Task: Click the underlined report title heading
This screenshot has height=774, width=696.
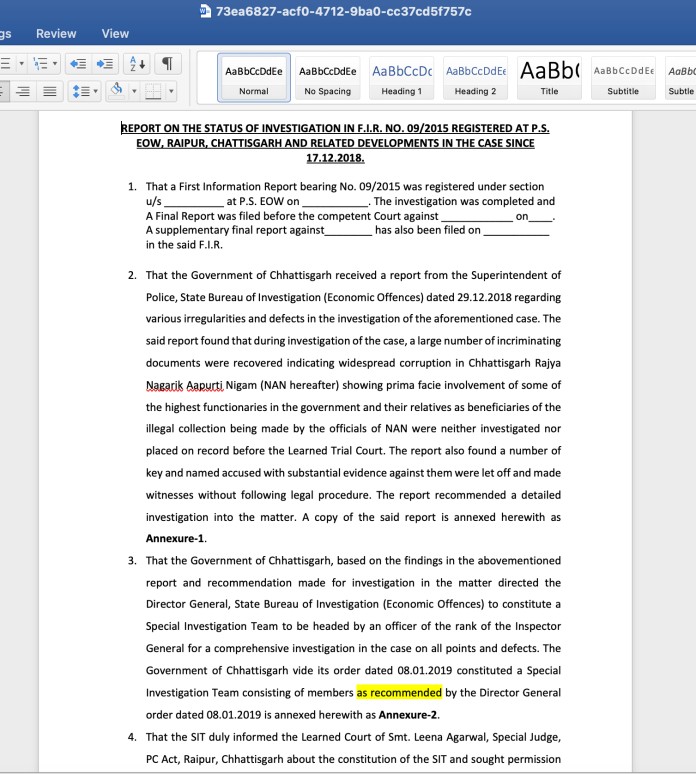Action: click(335, 143)
